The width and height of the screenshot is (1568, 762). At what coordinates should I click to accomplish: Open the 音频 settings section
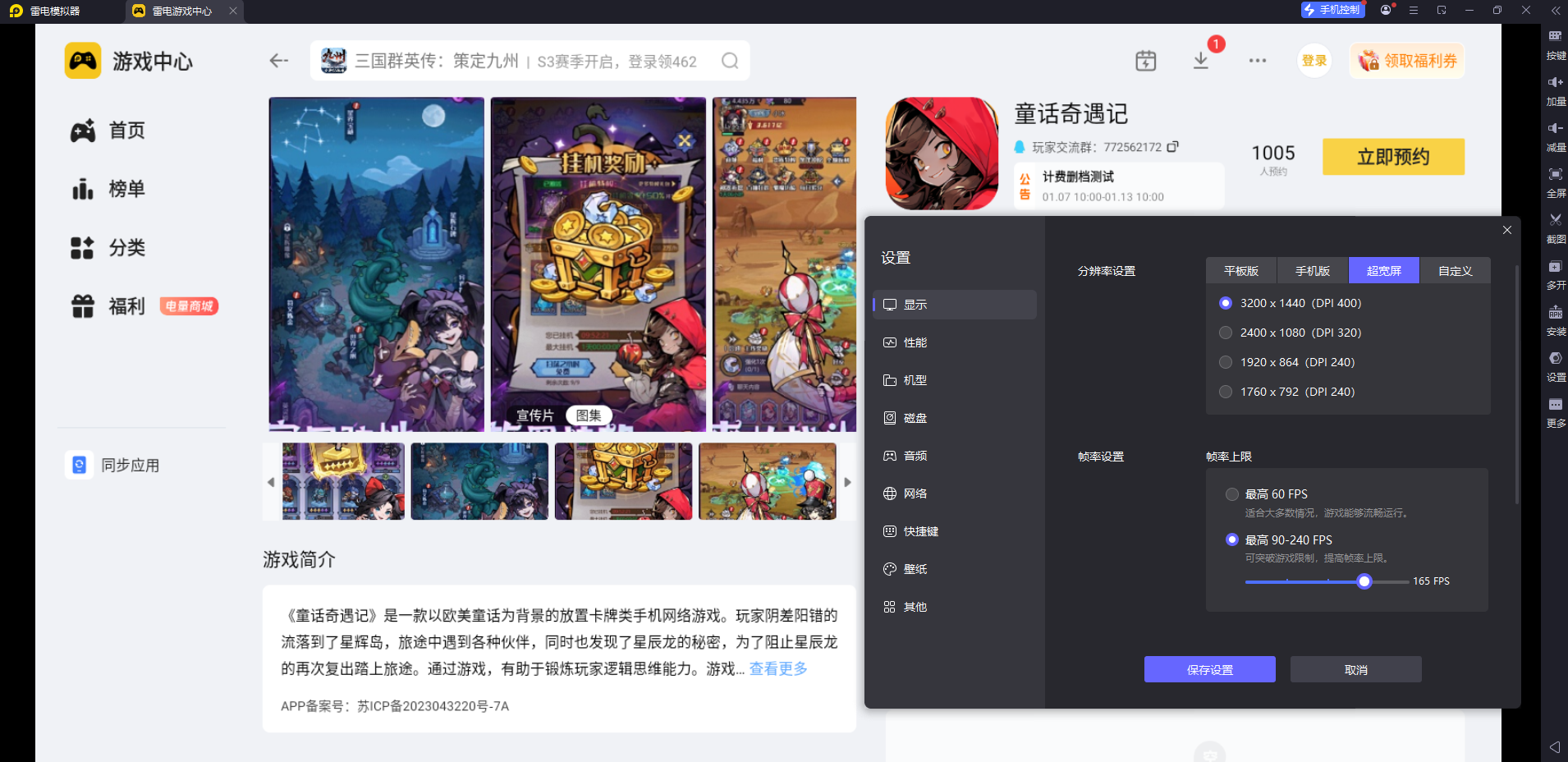pos(955,456)
